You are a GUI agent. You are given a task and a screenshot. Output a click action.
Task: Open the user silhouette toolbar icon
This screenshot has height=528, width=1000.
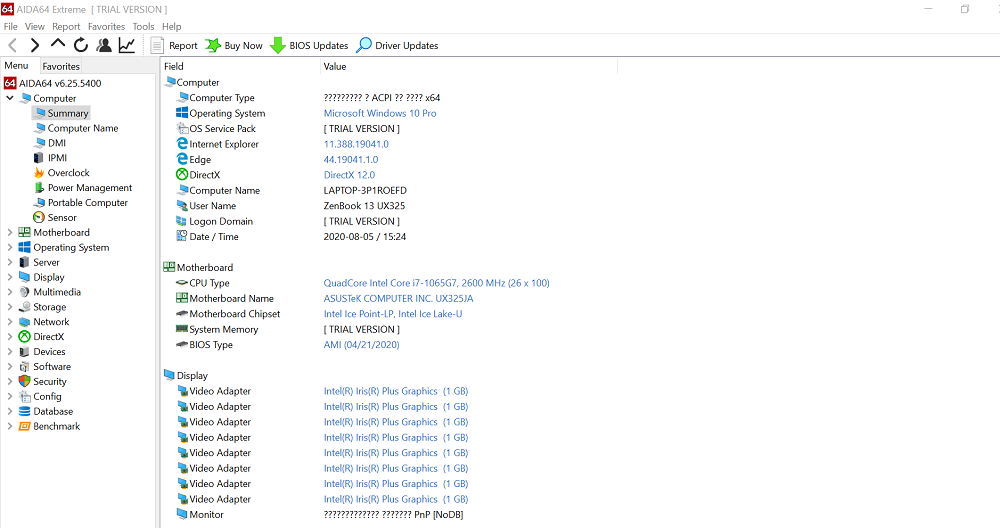pos(103,45)
